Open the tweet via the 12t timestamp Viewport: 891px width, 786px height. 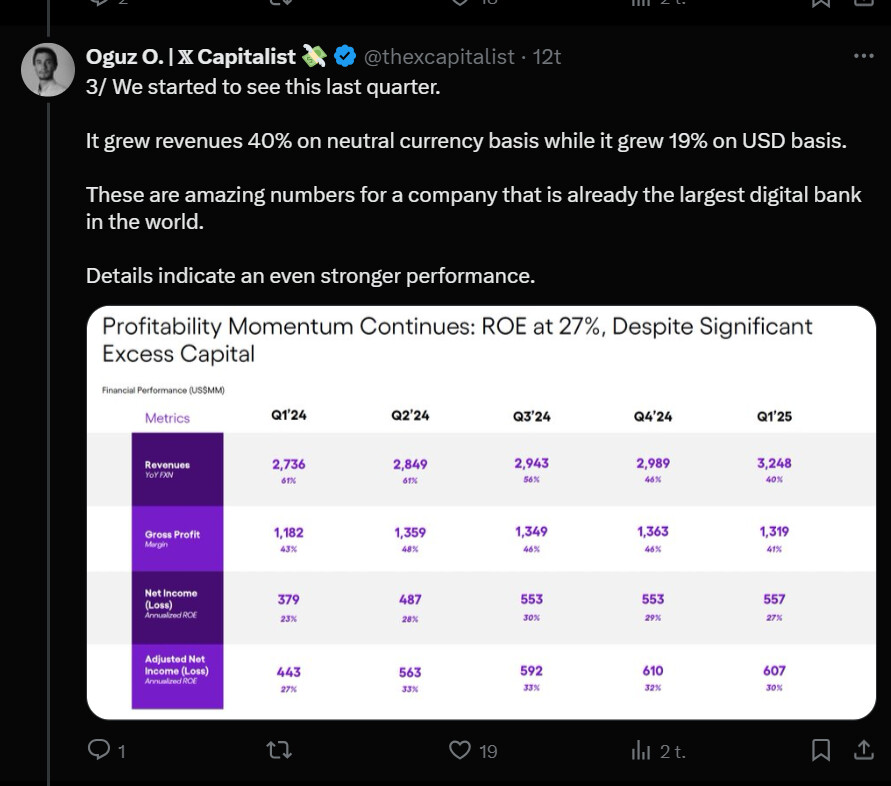click(547, 56)
